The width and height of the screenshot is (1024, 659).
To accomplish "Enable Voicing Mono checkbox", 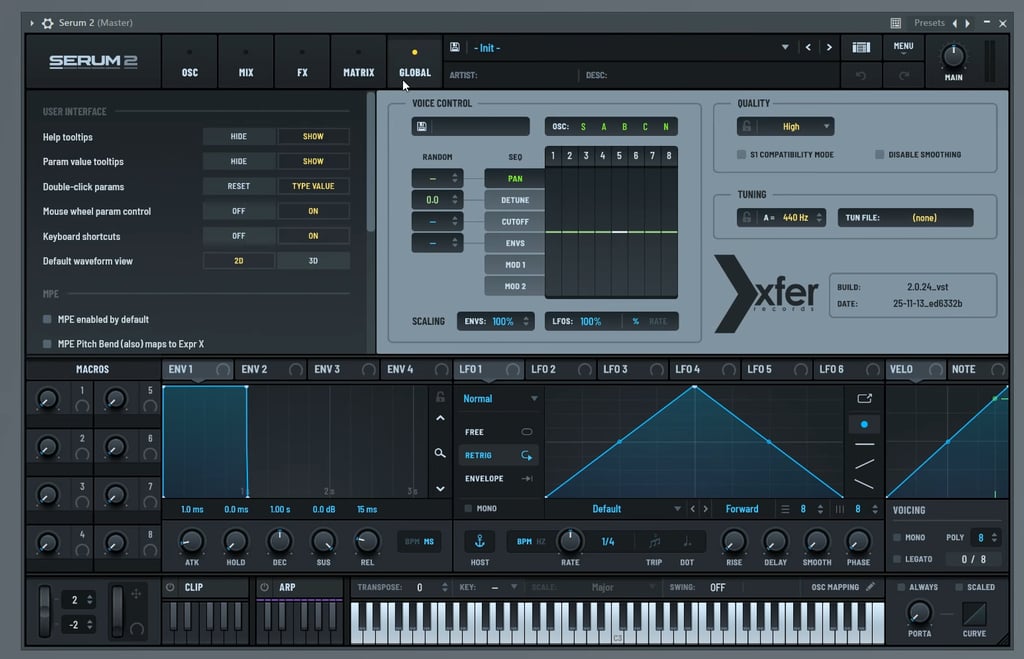I will click(x=897, y=537).
